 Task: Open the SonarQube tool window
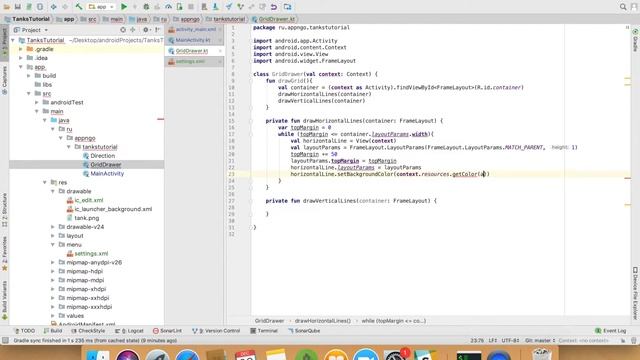pyautogui.click(x=304, y=331)
